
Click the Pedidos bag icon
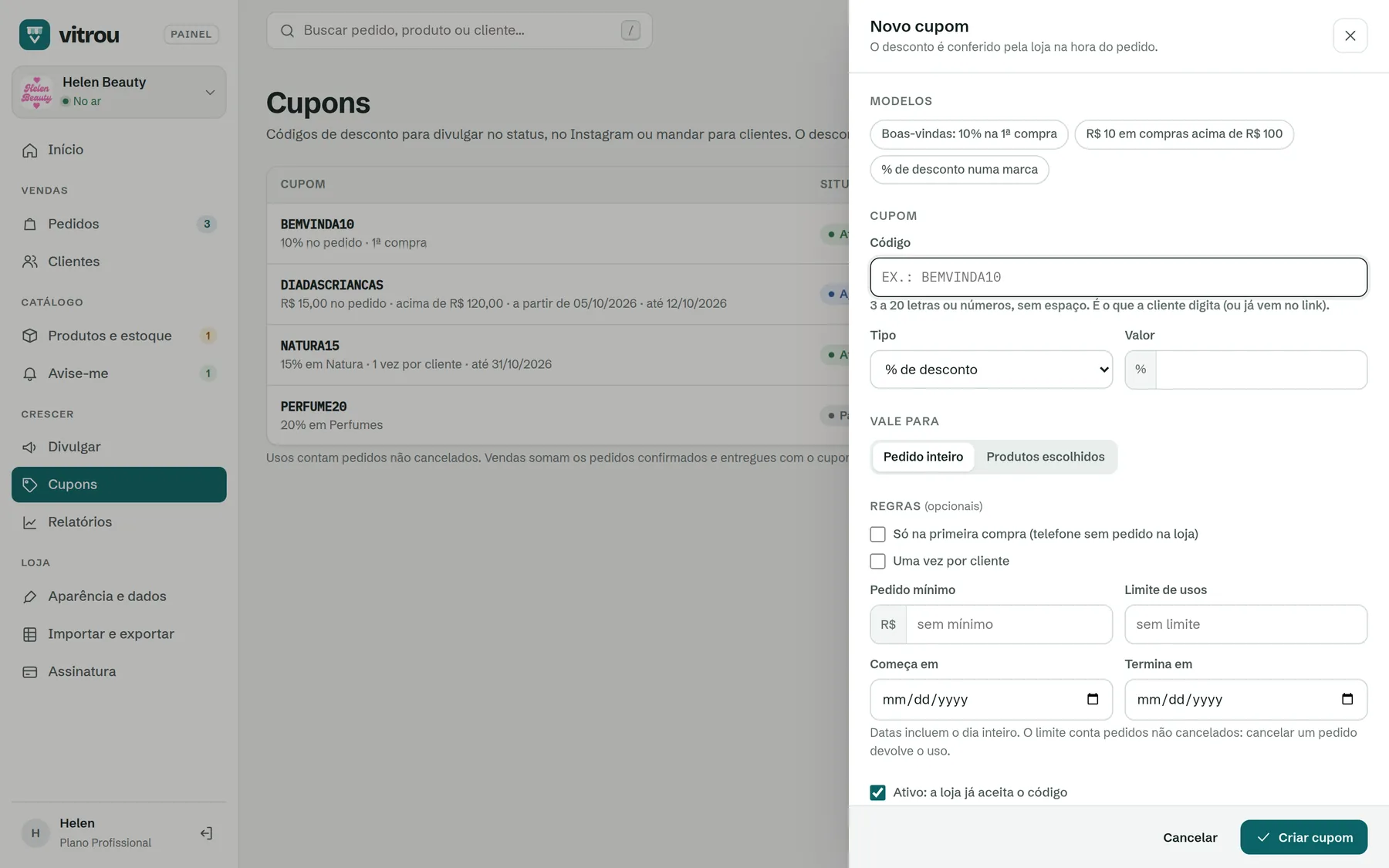(30, 225)
